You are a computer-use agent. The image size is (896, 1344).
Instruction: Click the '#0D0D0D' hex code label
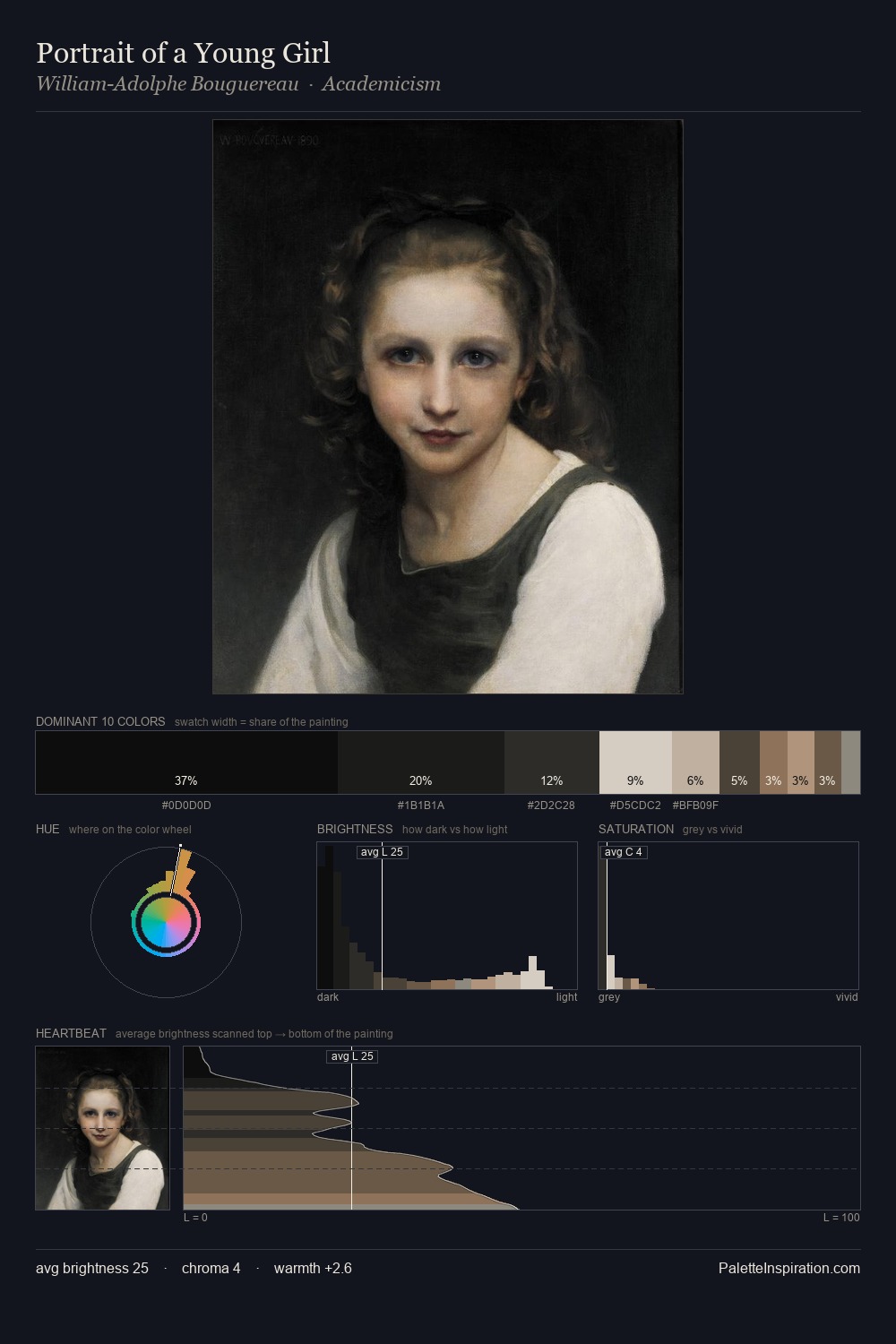[186, 806]
